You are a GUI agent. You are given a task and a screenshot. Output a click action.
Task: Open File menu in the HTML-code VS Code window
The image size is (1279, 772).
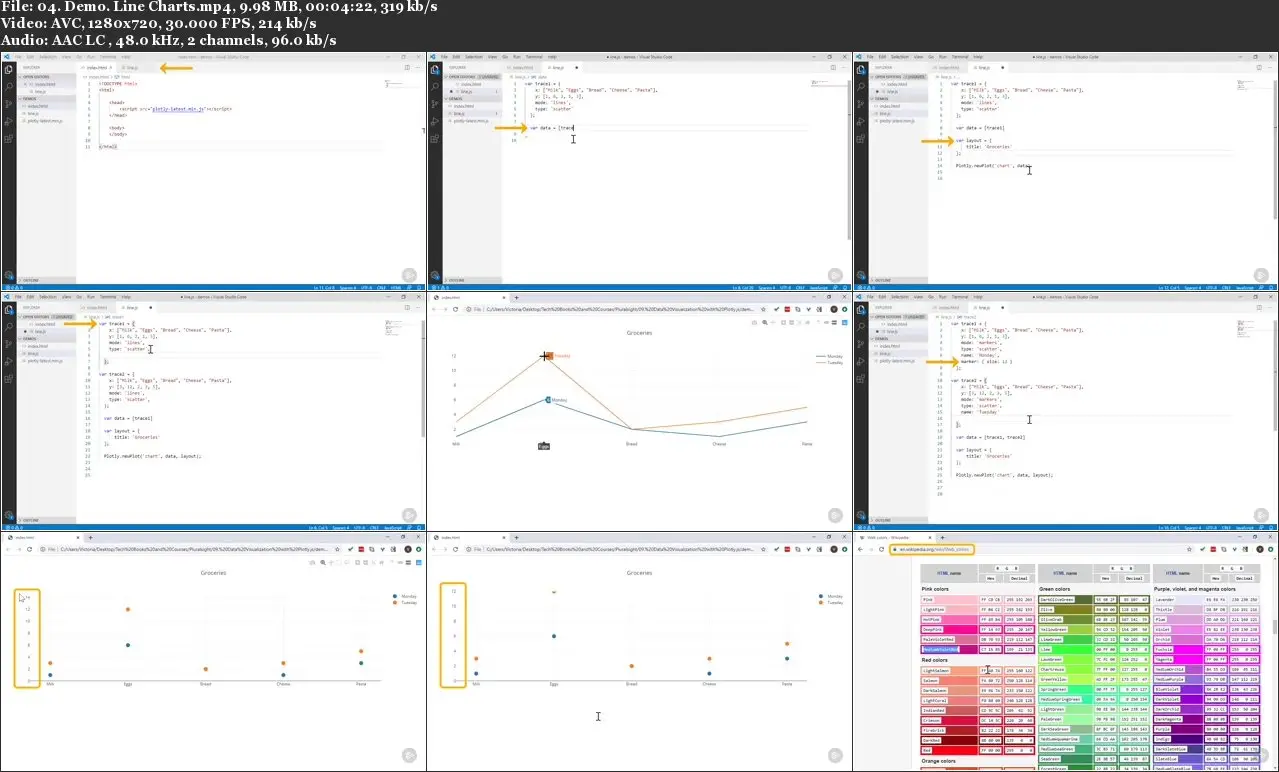click(x=18, y=57)
